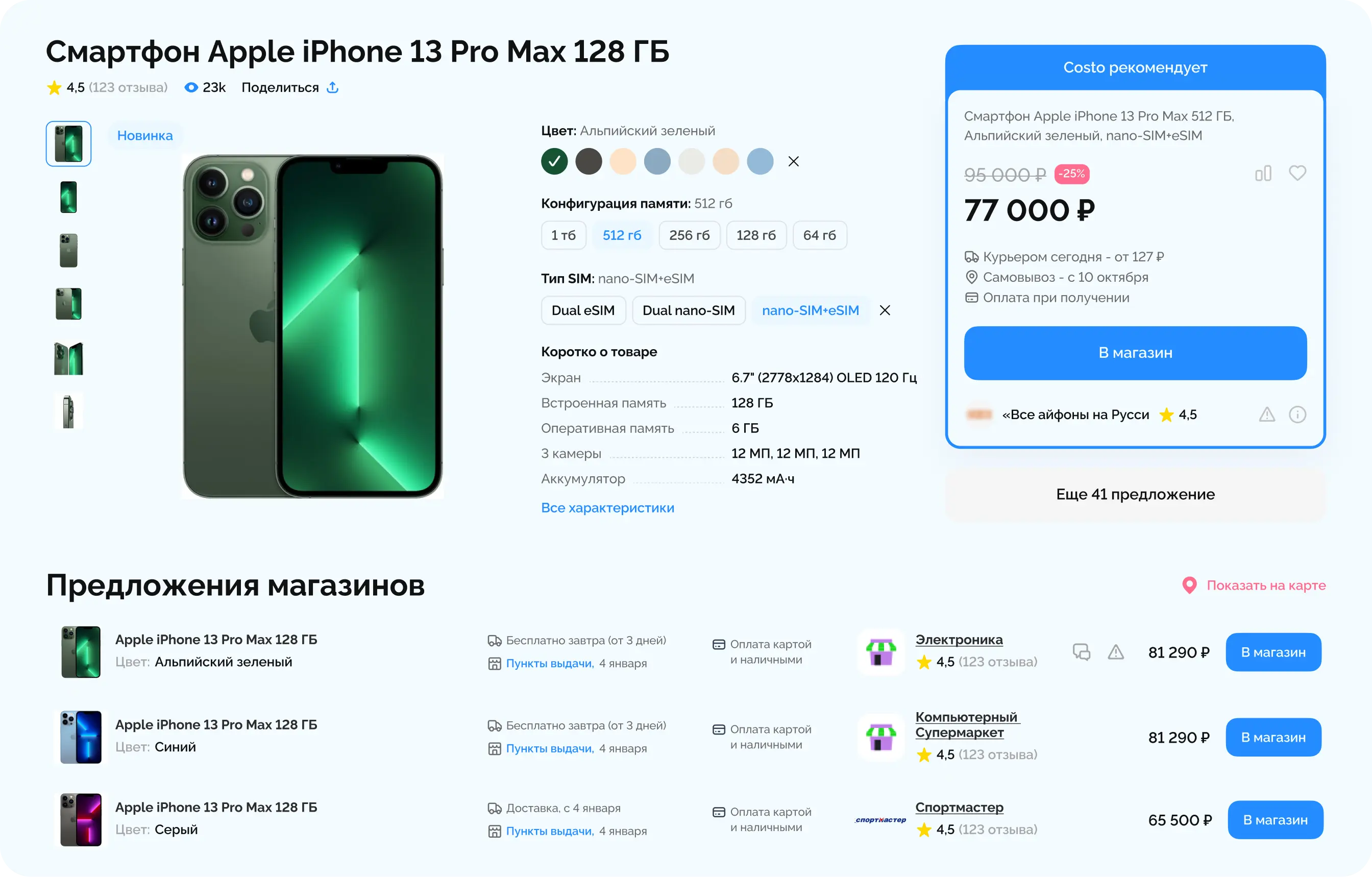The image size is (1372, 877).
Task: Select the third phone thumbnail image
Action: [68, 250]
